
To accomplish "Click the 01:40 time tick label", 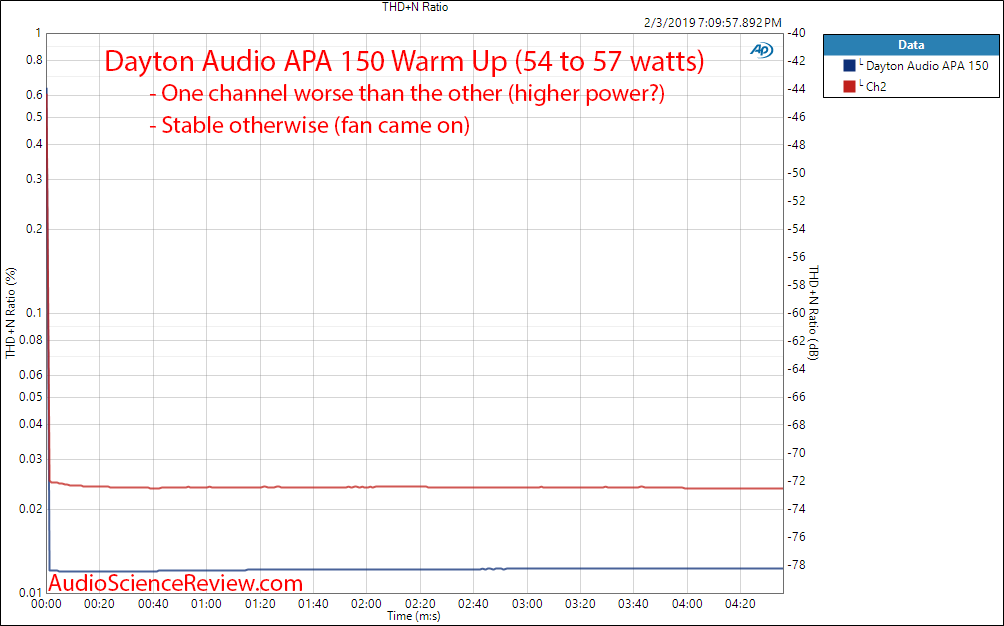I will (x=313, y=604).
